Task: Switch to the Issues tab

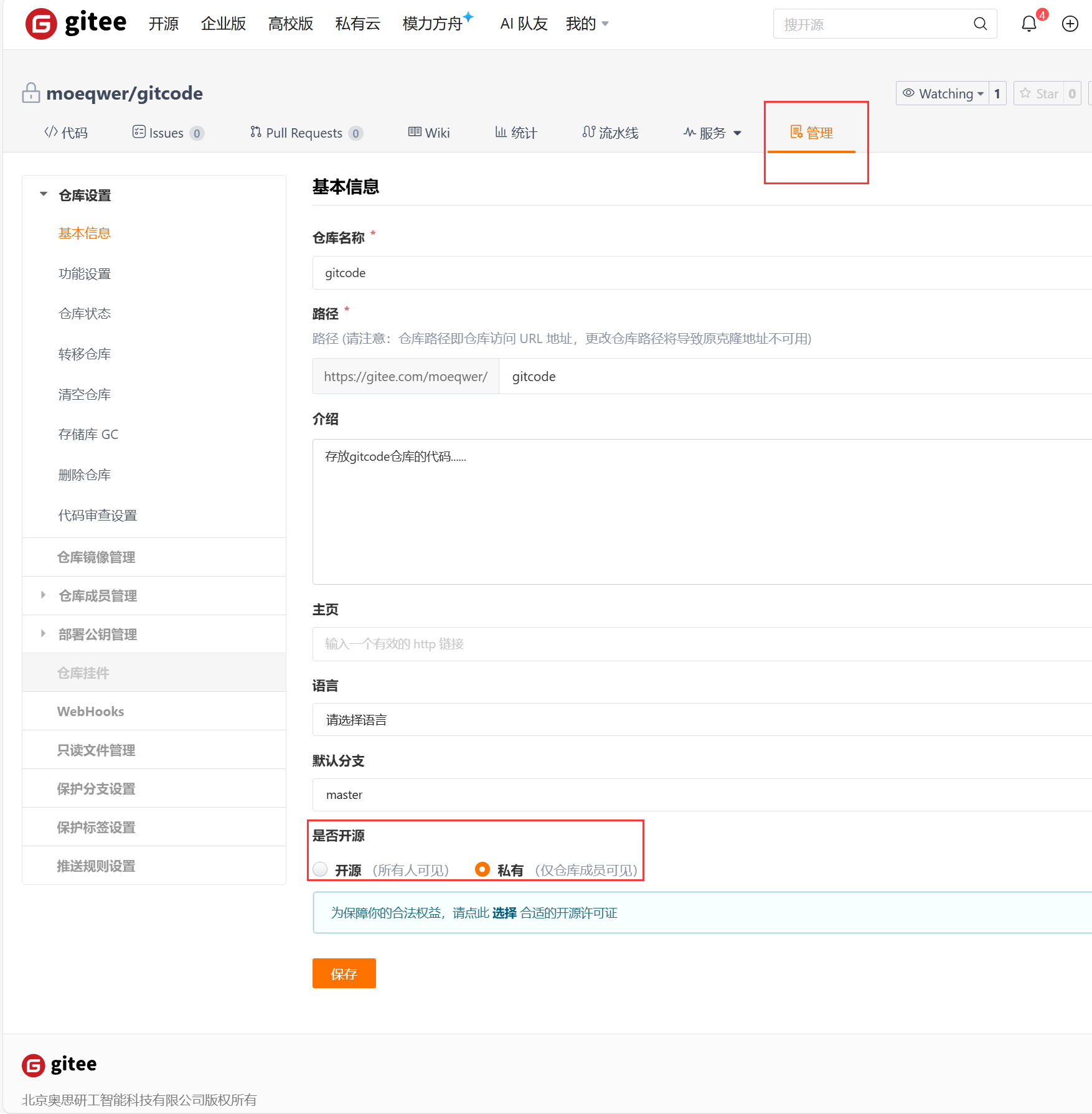Action: (168, 133)
